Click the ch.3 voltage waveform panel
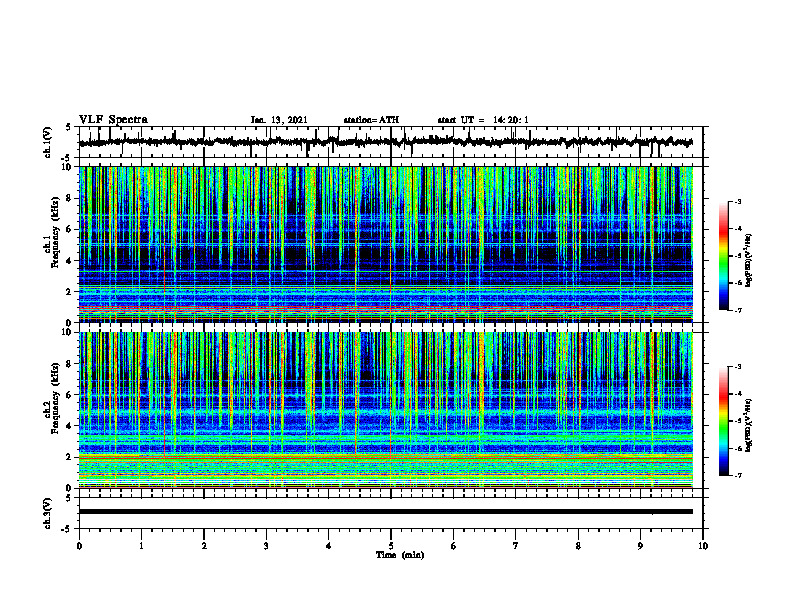This screenshot has height=612, width=792. [391, 513]
